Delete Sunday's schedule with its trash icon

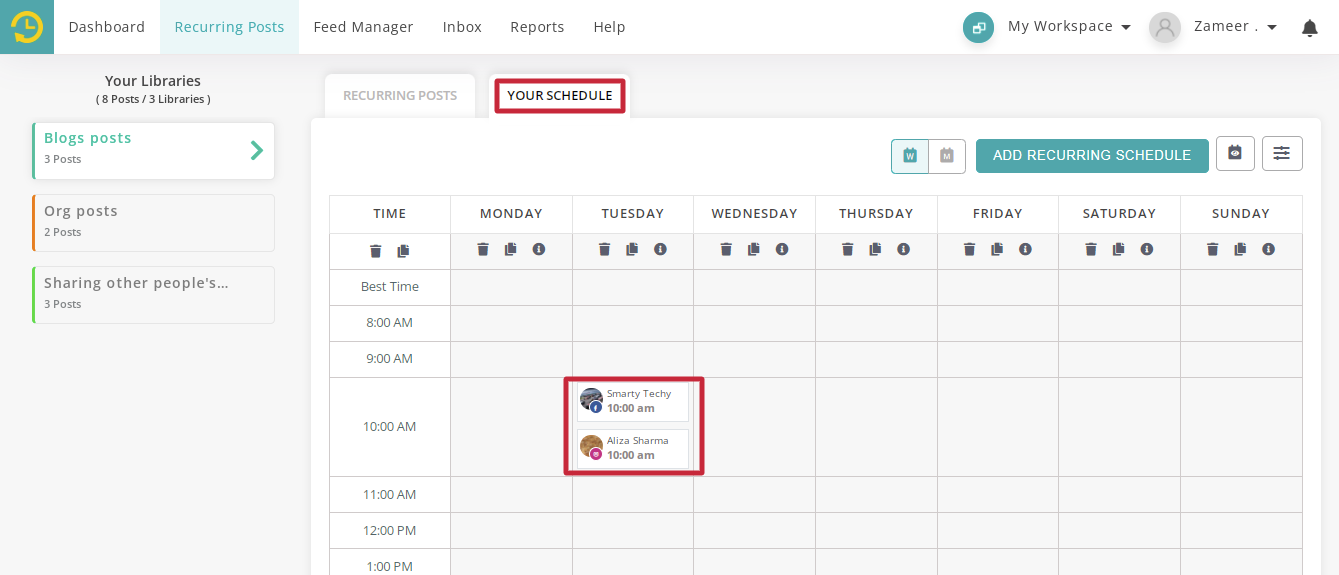pyautogui.click(x=1213, y=249)
